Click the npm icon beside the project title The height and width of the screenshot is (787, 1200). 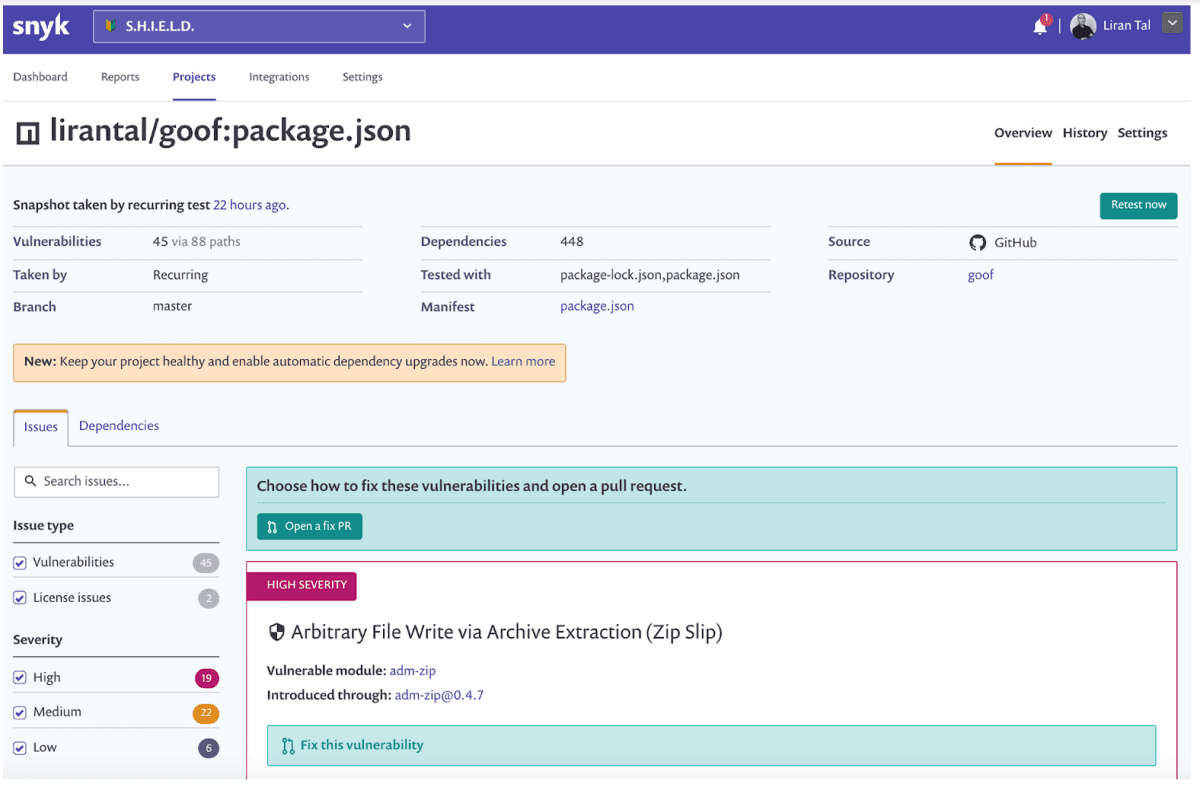coord(28,133)
